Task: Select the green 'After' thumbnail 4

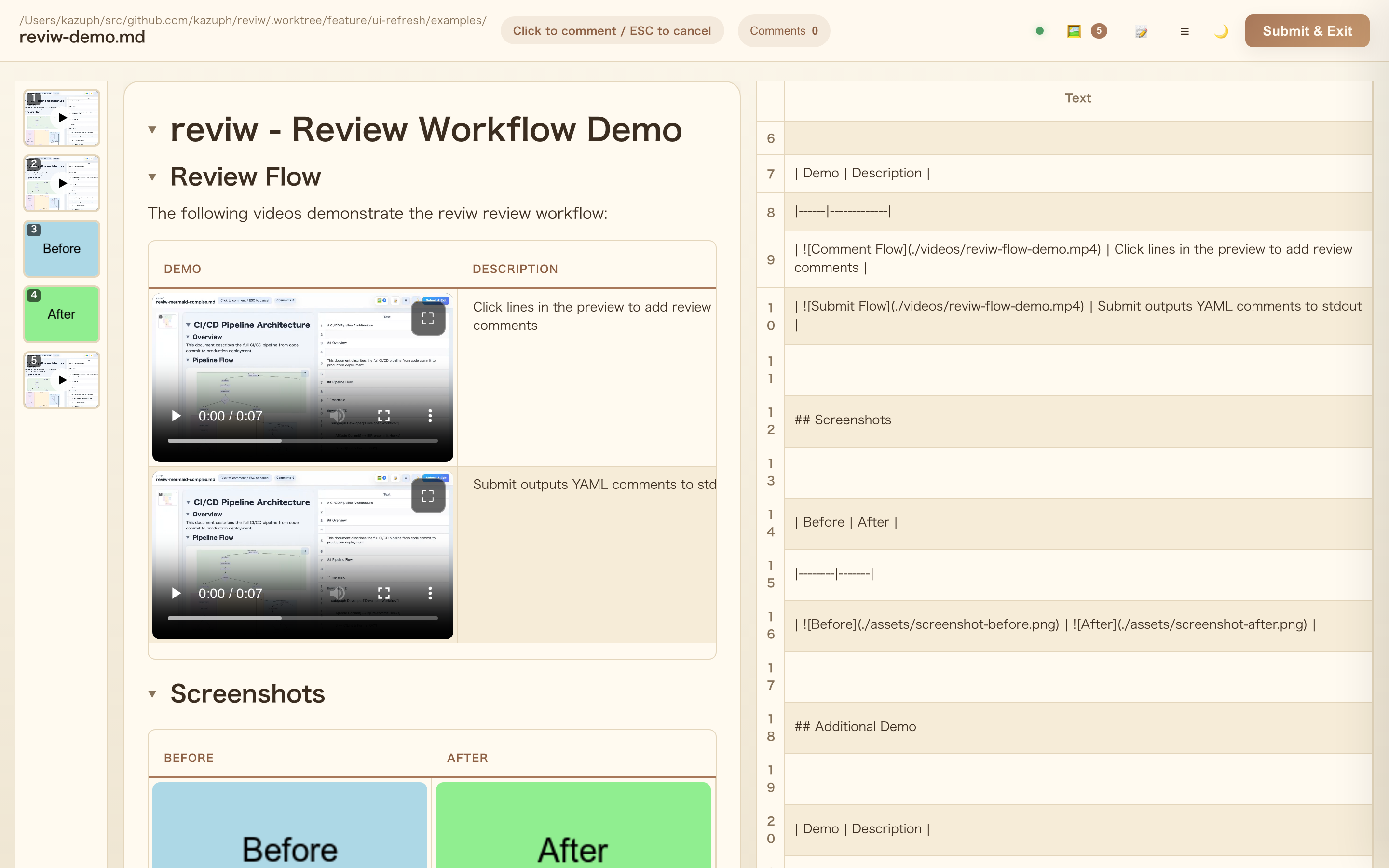Action: click(x=62, y=314)
